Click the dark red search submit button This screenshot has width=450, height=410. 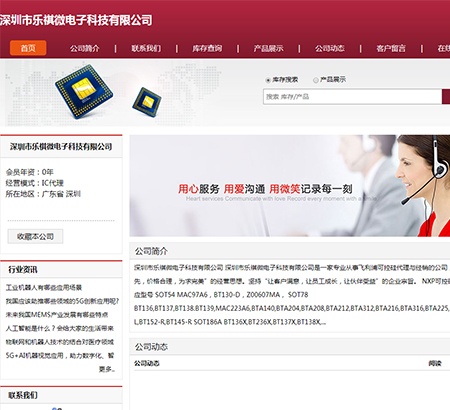point(446,97)
